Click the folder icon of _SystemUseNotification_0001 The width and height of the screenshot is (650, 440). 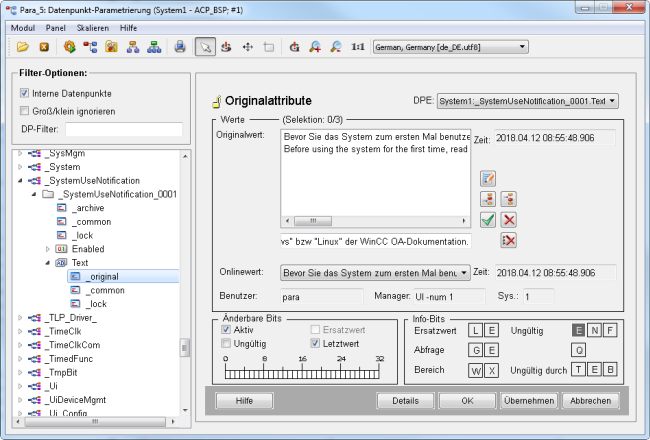click(x=49, y=194)
